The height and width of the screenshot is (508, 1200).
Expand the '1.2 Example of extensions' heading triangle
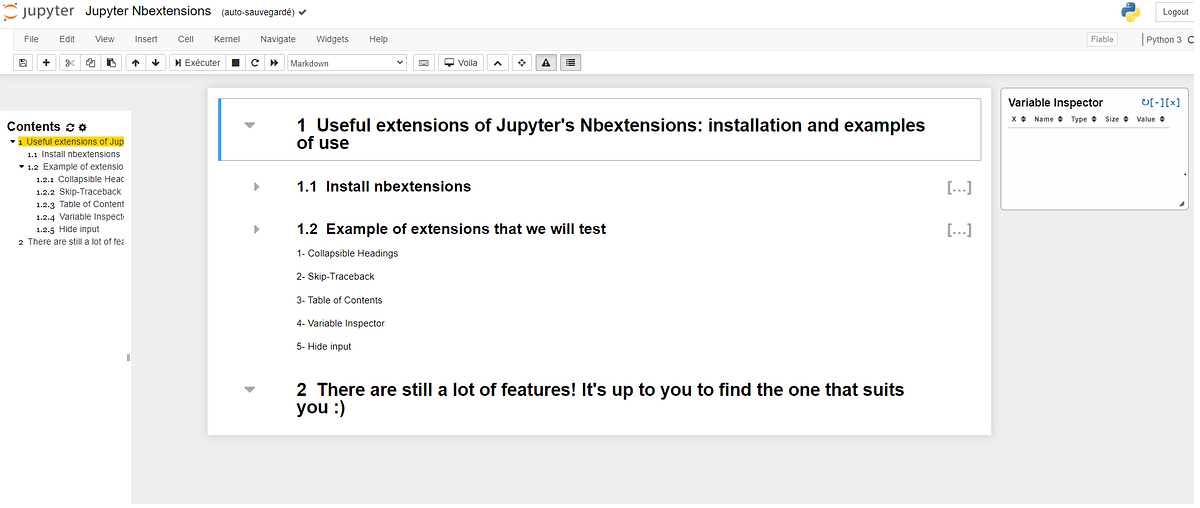point(257,229)
